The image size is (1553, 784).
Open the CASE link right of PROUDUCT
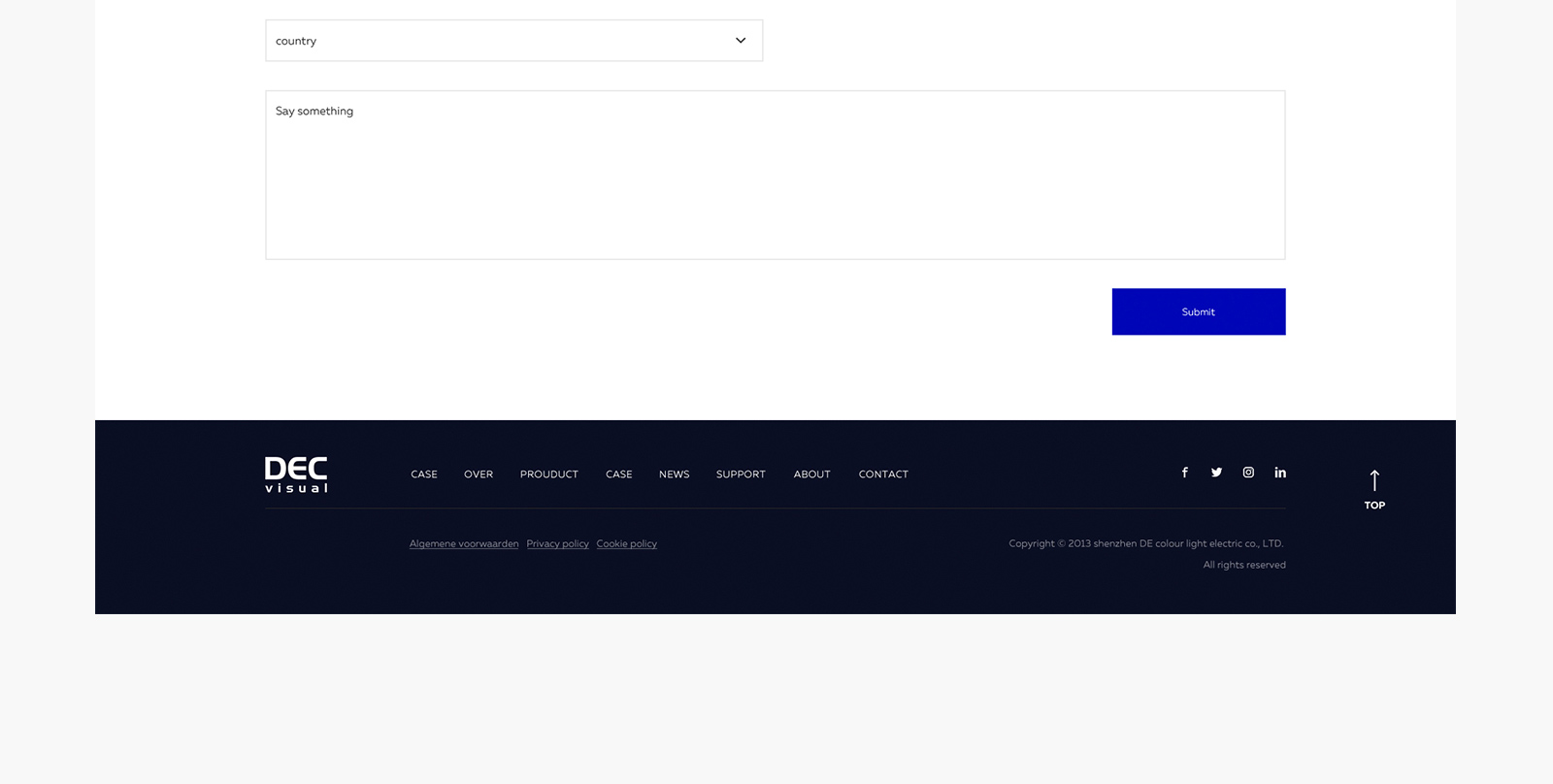[x=619, y=474]
